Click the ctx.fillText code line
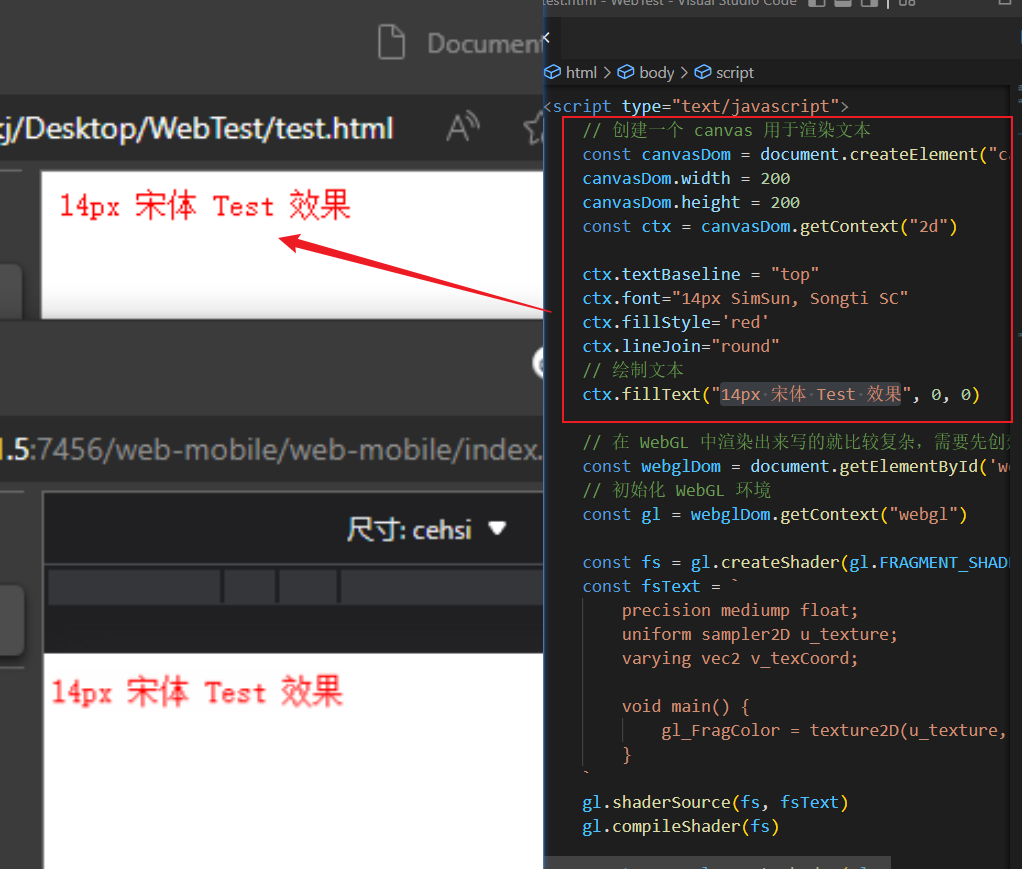1022x869 pixels. click(x=781, y=394)
